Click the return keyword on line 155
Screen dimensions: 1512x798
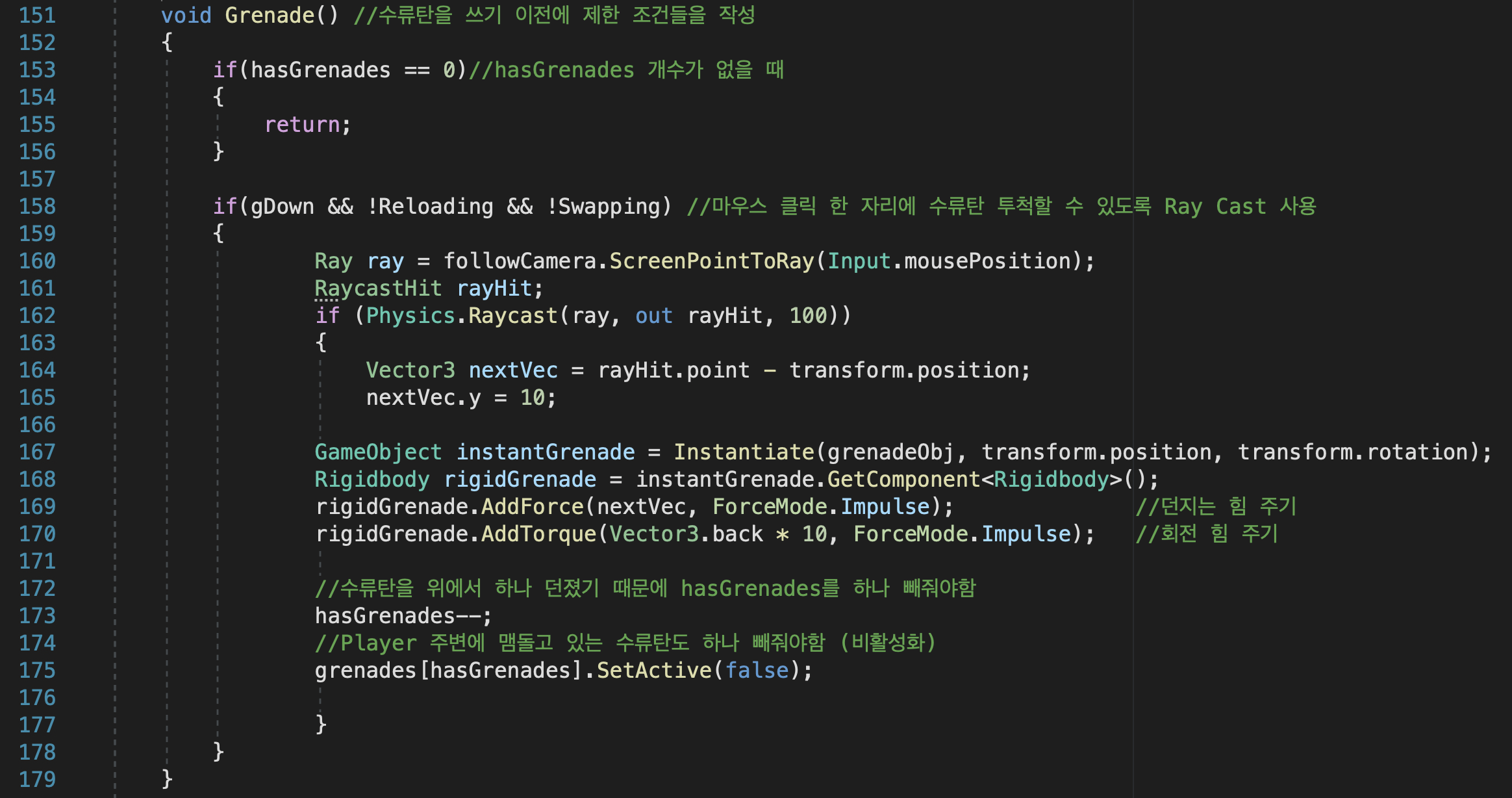(302, 124)
